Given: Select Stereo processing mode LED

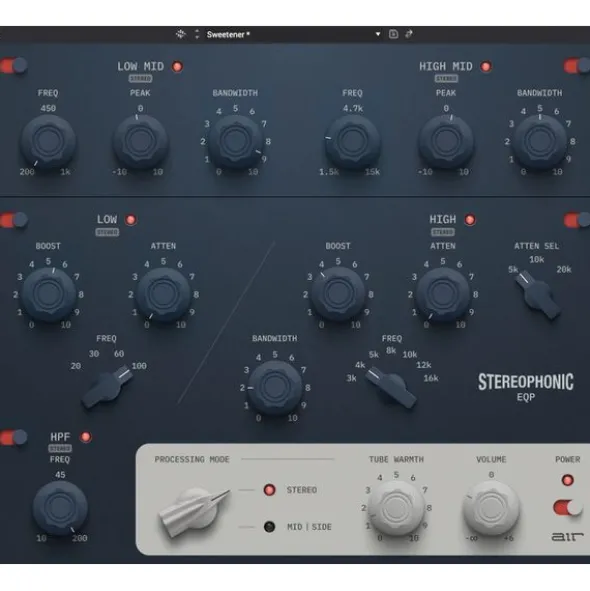Looking at the screenshot, I should click(x=269, y=490).
